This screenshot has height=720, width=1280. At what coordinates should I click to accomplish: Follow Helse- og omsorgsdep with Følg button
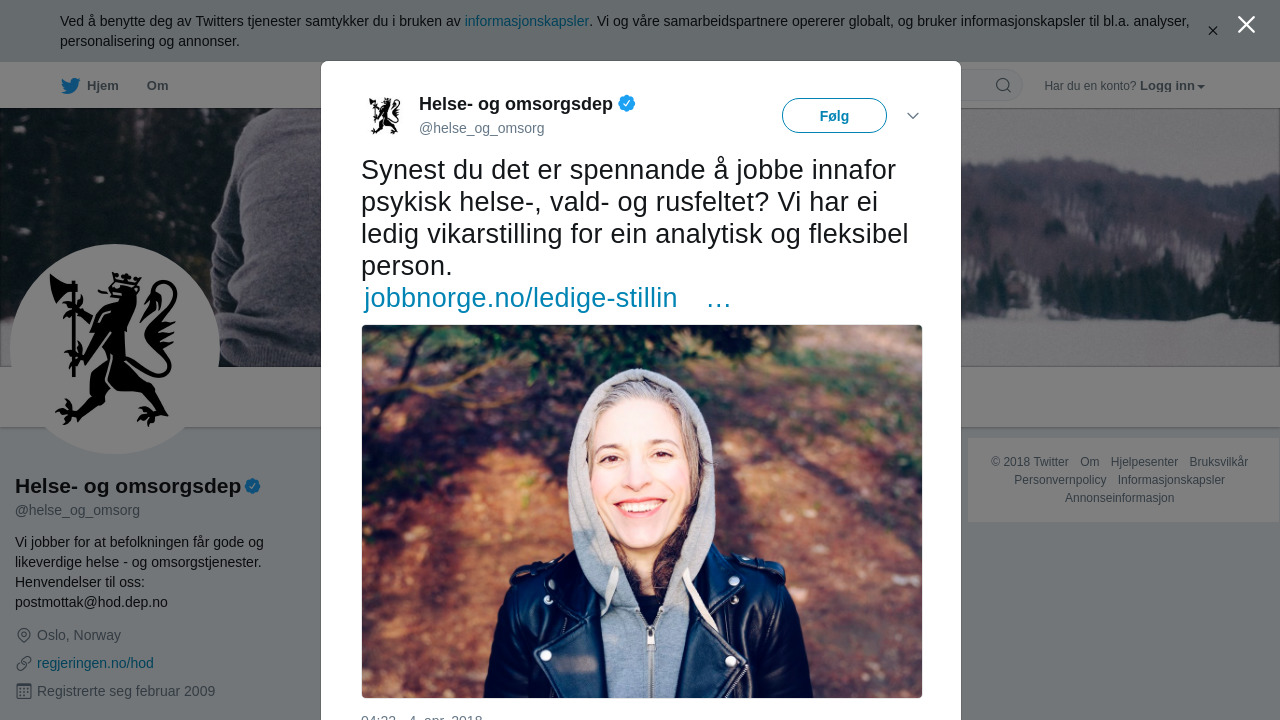coord(834,116)
